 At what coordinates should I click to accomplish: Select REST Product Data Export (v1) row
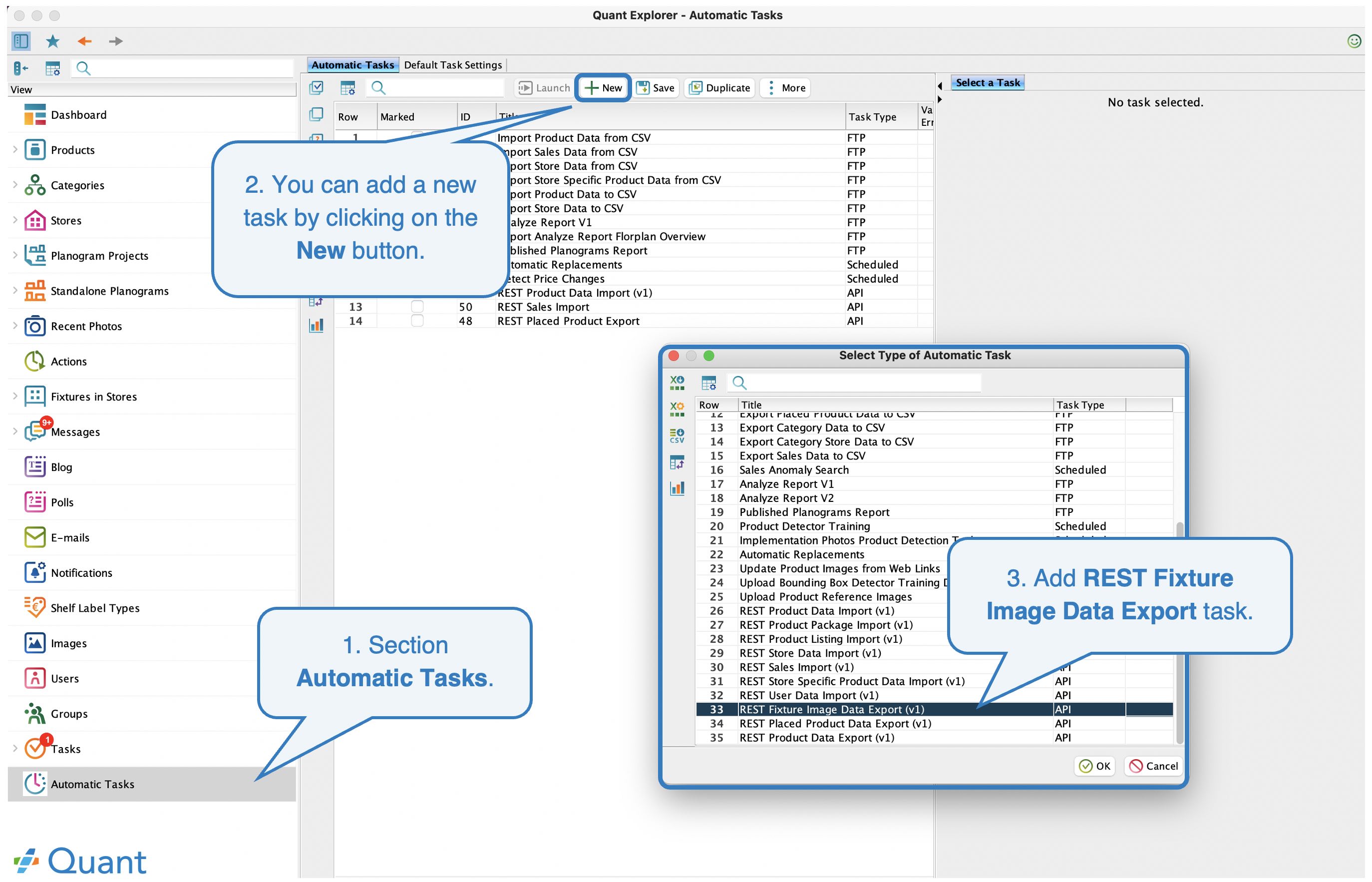[934, 738]
